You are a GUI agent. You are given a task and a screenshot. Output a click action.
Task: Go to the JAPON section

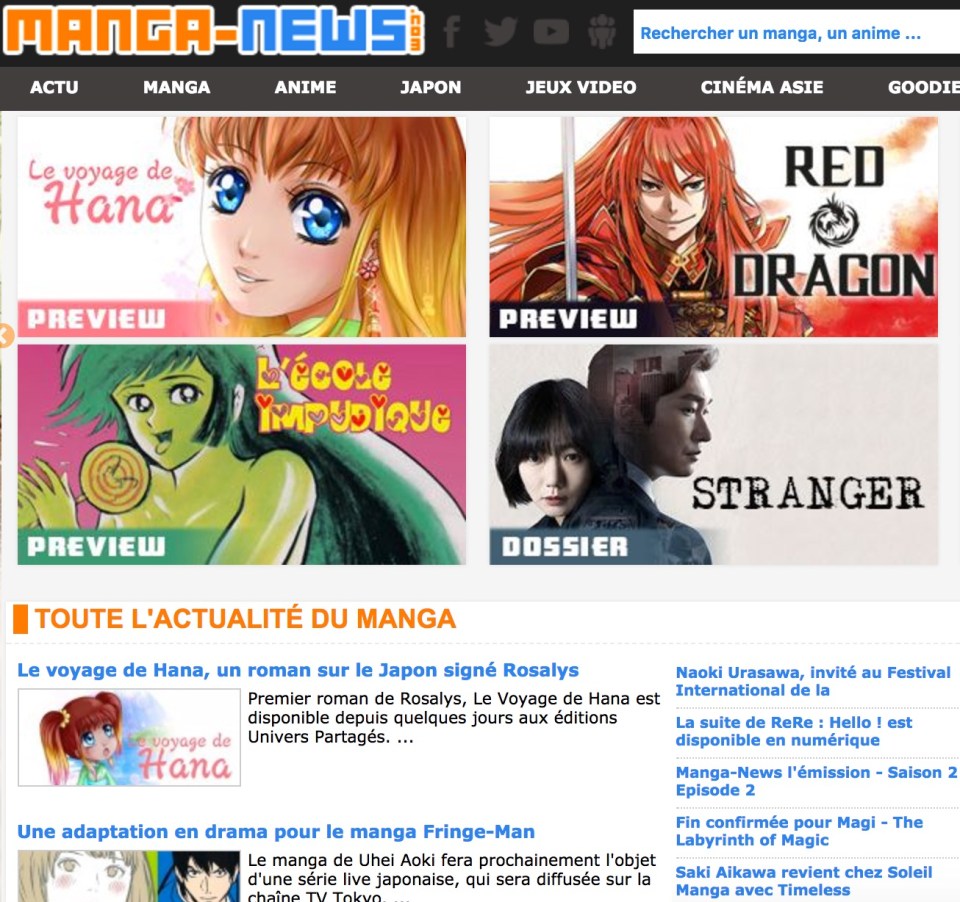(430, 87)
